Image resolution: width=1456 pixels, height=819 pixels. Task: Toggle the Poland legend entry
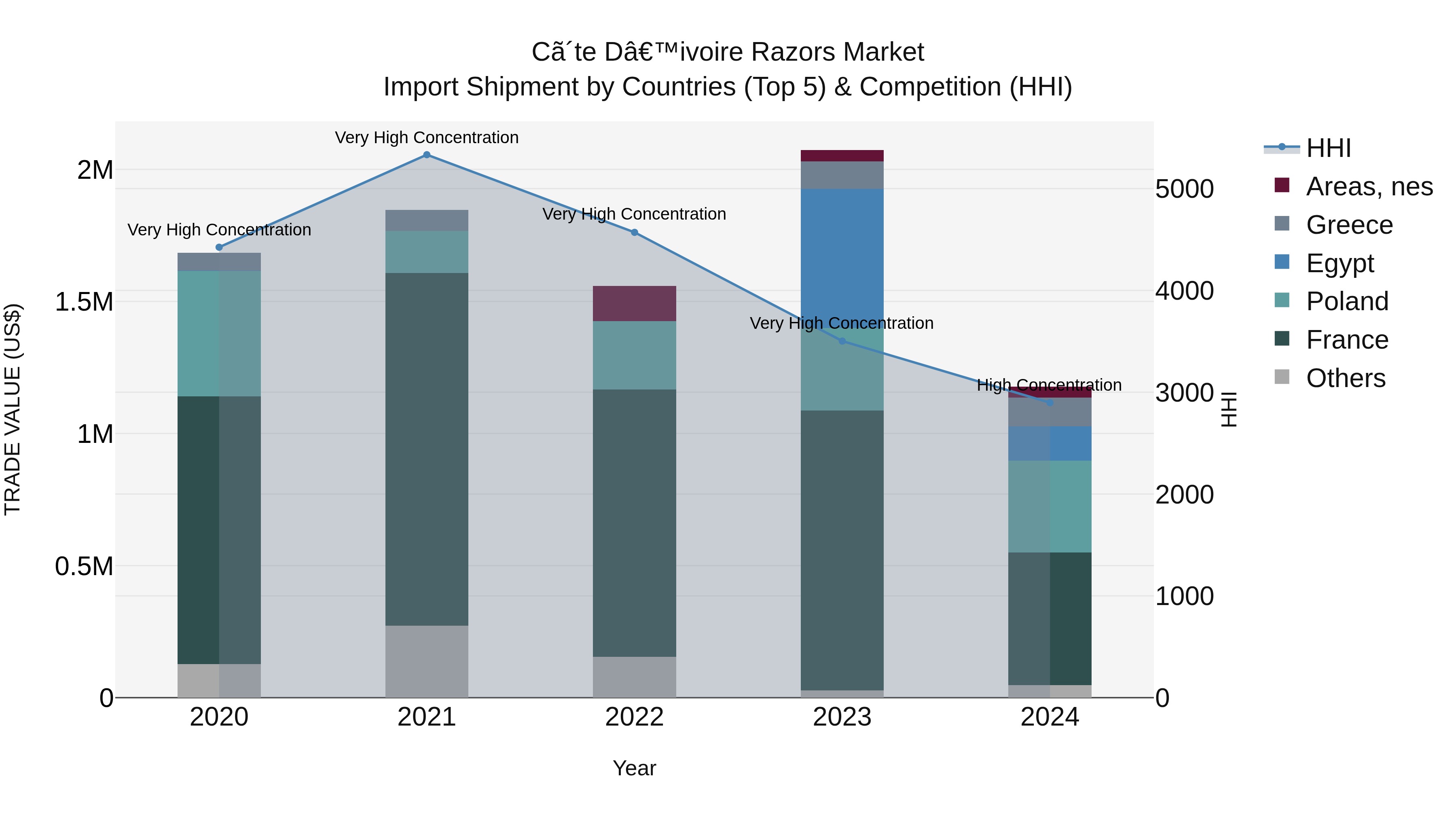1331,301
